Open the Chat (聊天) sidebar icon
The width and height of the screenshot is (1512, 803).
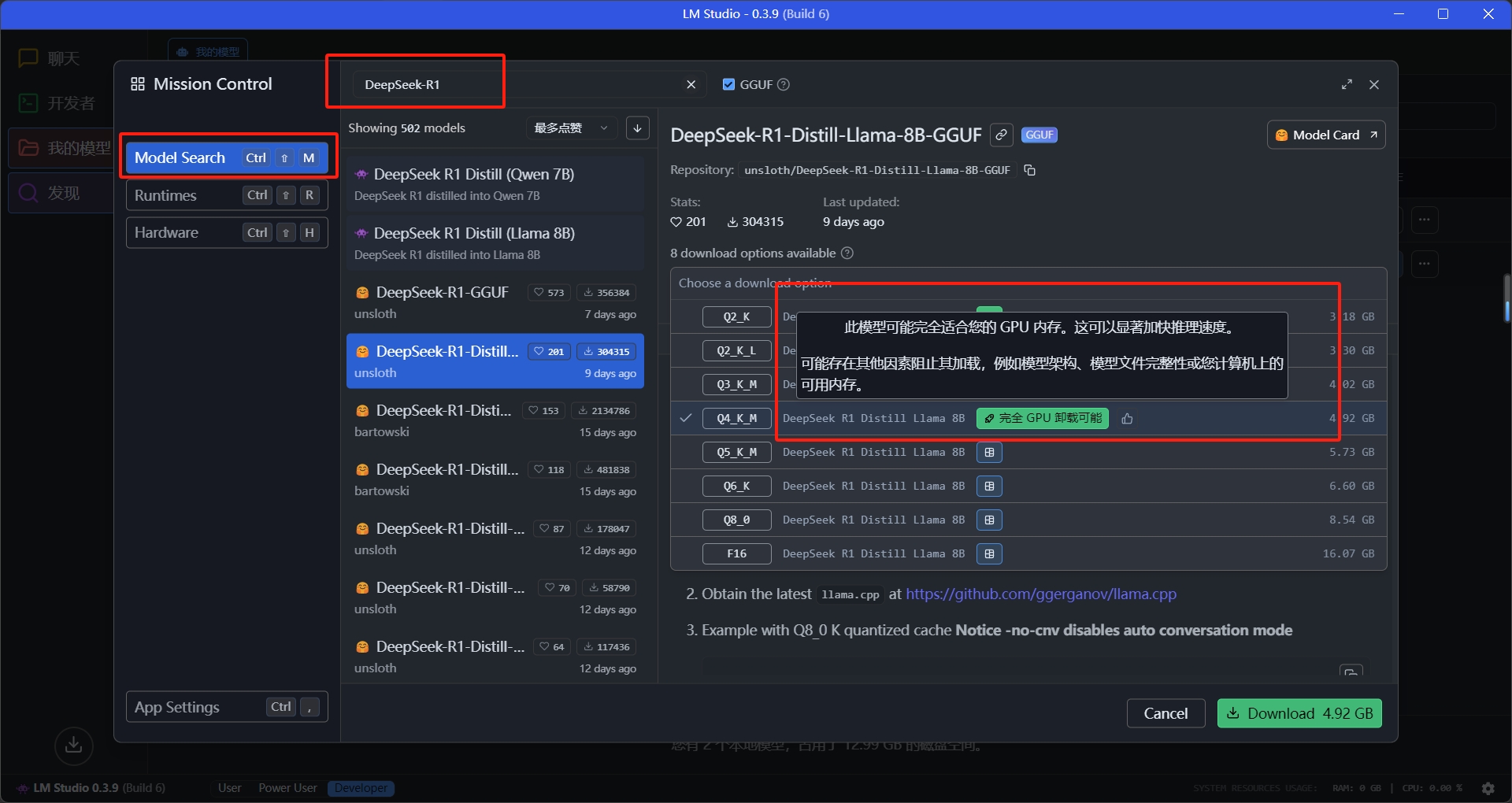pos(28,58)
